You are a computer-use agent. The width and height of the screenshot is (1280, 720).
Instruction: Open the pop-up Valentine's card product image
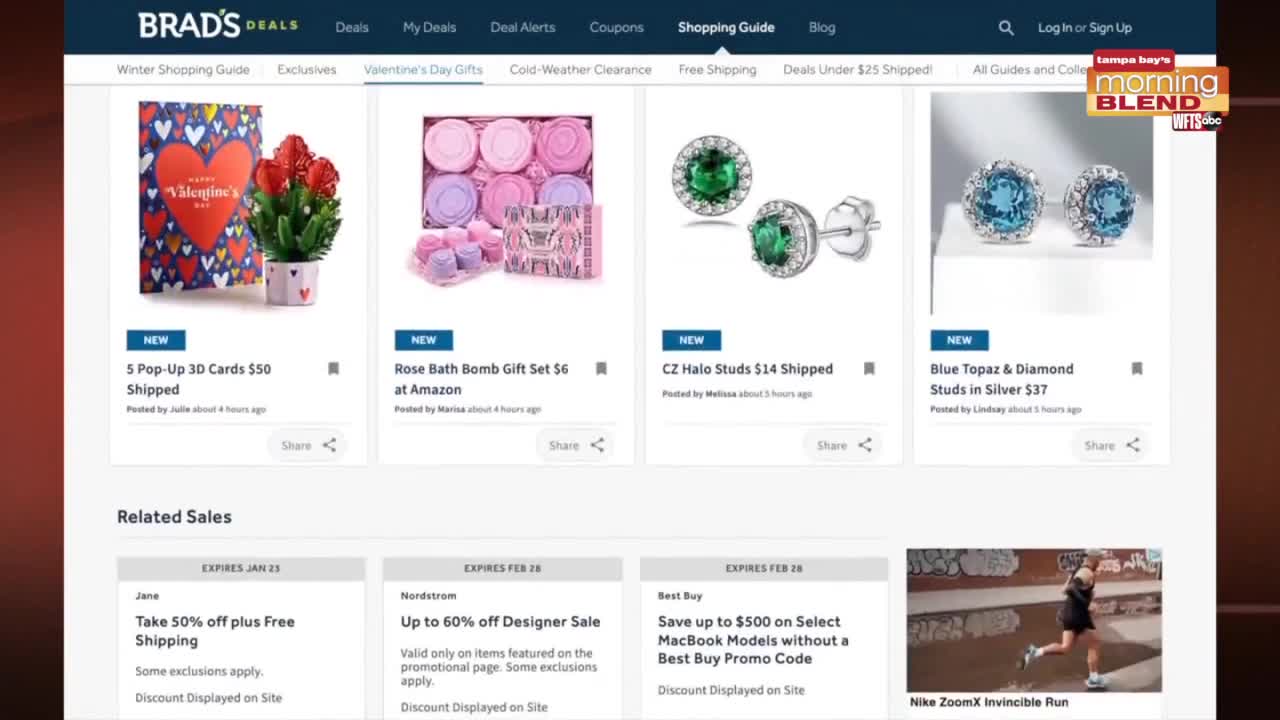point(239,203)
